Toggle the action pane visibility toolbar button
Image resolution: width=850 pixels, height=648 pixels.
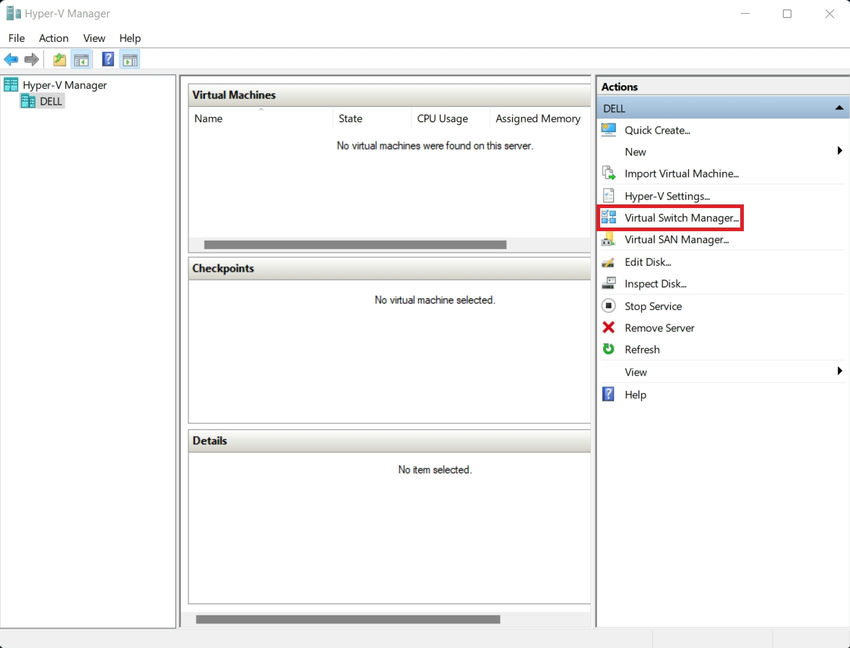(128, 59)
